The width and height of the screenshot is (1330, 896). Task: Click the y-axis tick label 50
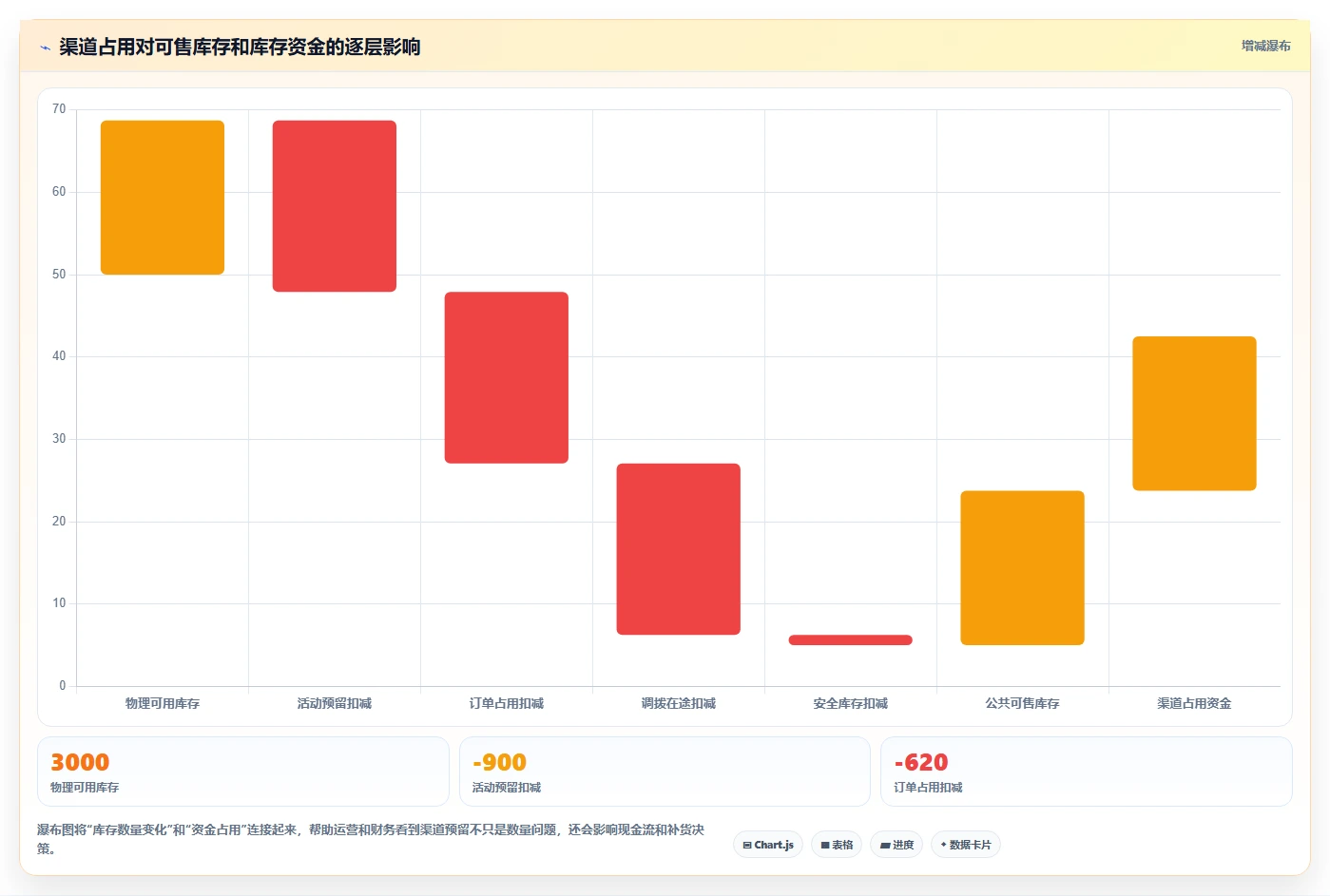pos(59,275)
